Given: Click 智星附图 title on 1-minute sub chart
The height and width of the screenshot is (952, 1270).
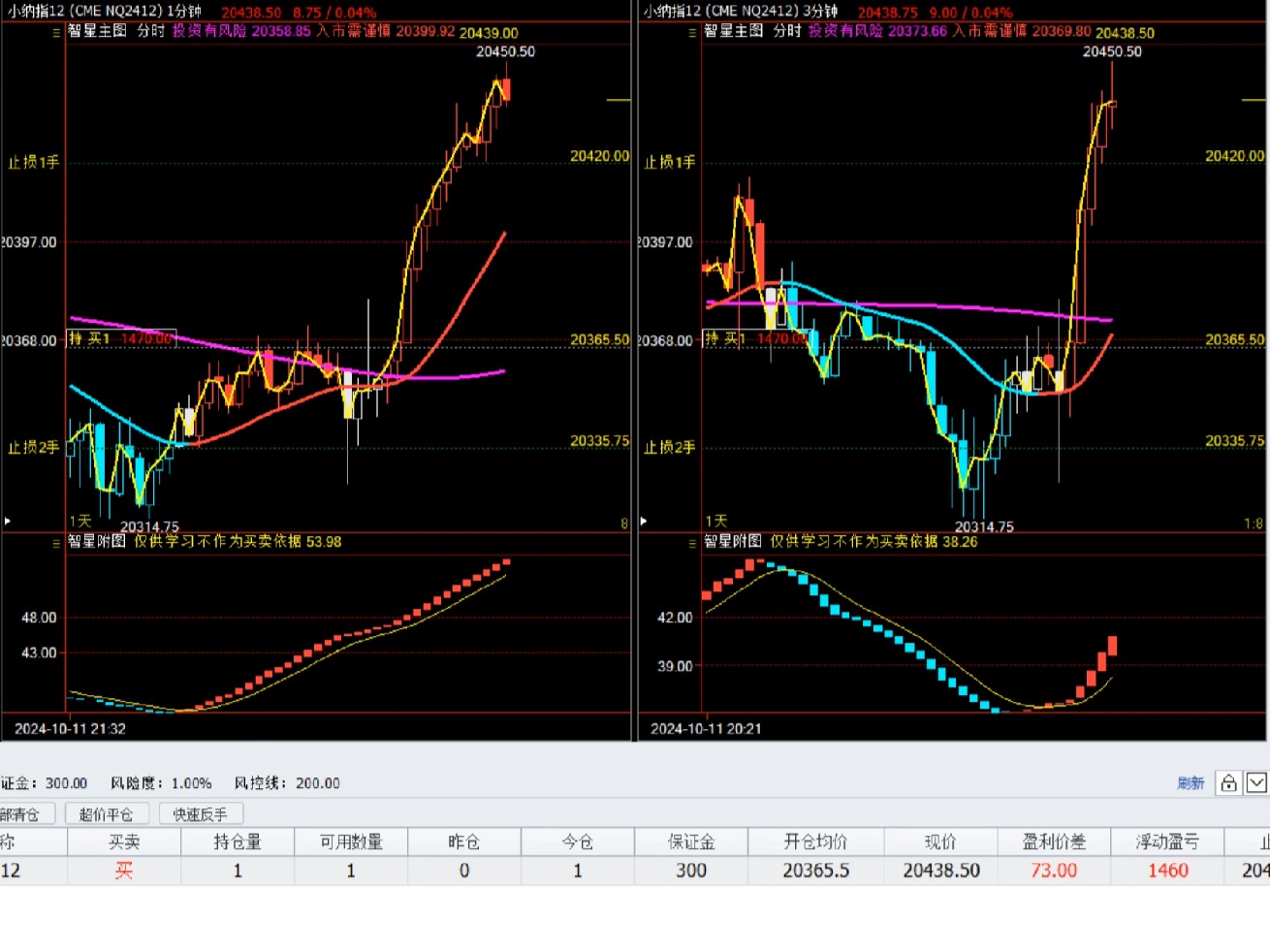Looking at the screenshot, I should tap(97, 541).
